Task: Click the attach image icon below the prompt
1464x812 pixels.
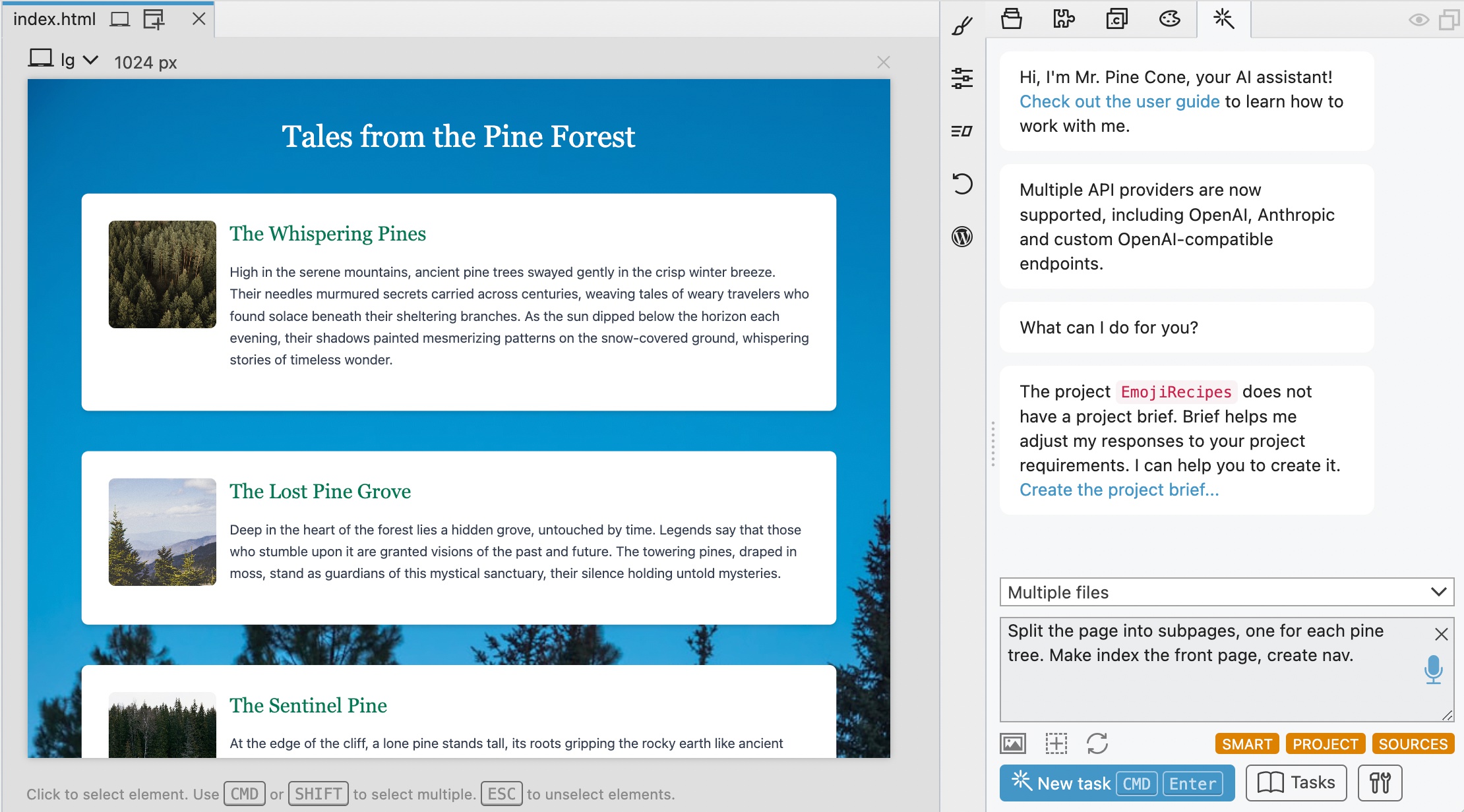Action: point(1013,743)
